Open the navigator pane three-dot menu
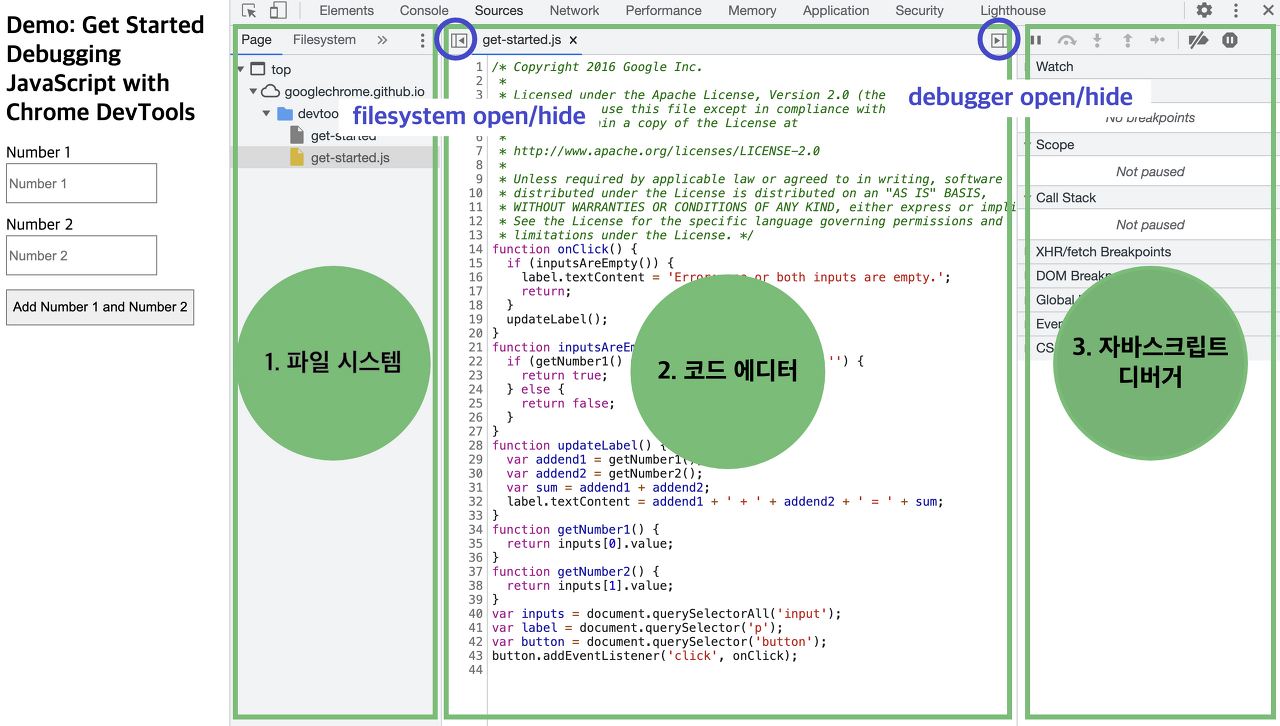Viewport: 1280px width, 726px height. 423,40
